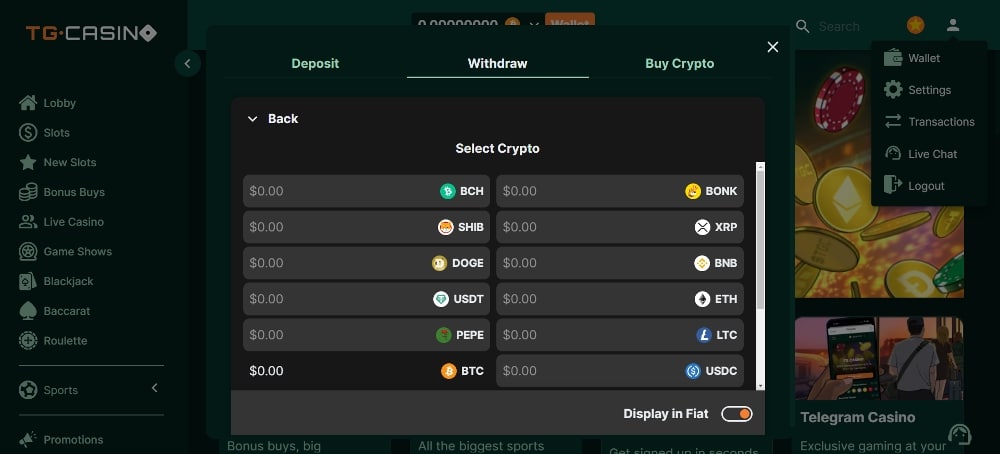Open the Telegram Casino promo image
Viewport: 1000px width, 454px height.
point(879,358)
